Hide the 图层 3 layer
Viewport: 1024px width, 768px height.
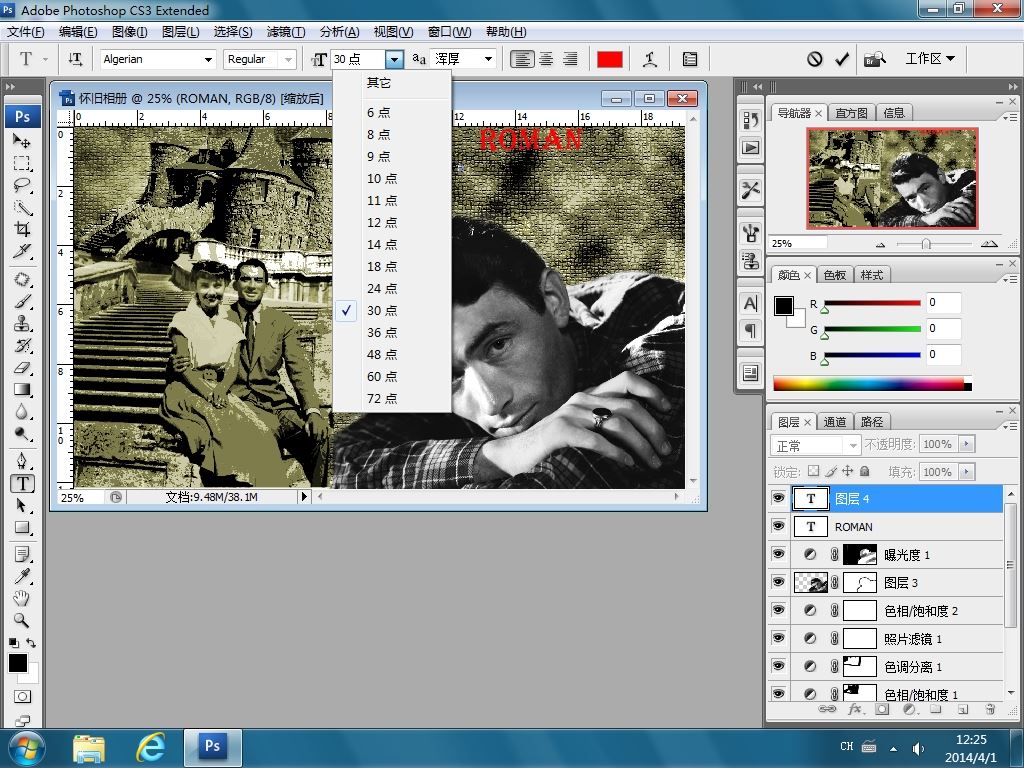click(778, 583)
